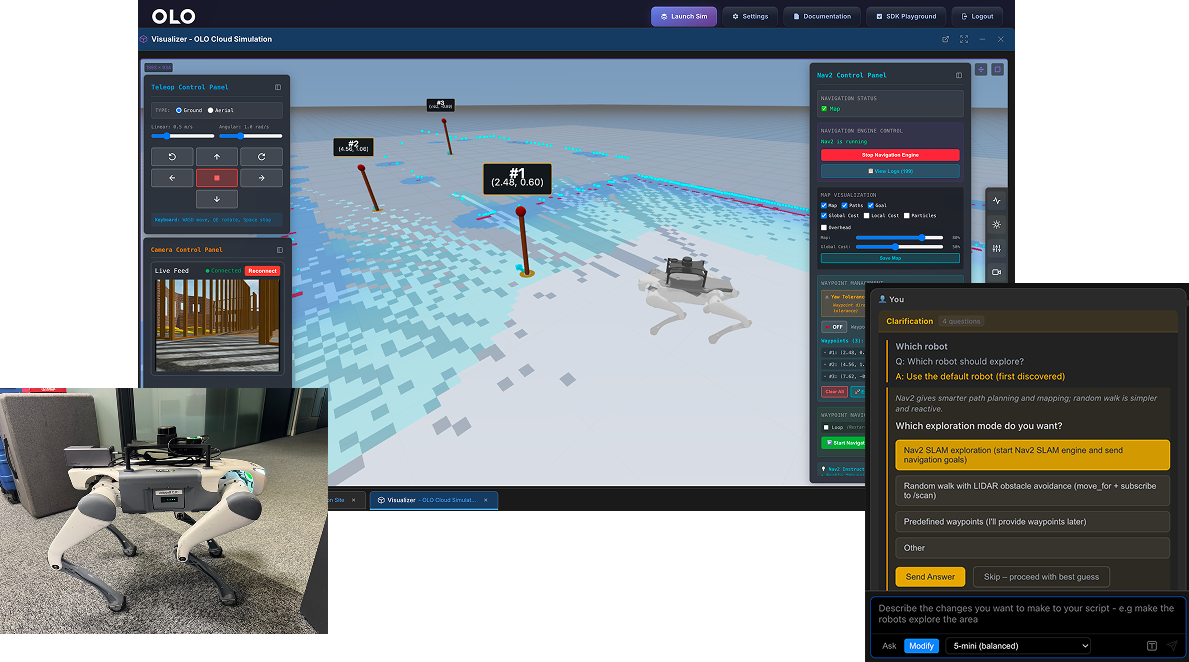Open the camera icon in the viewport sidebar
The height and width of the screenshot is (662, 1189).
[997, 272]
